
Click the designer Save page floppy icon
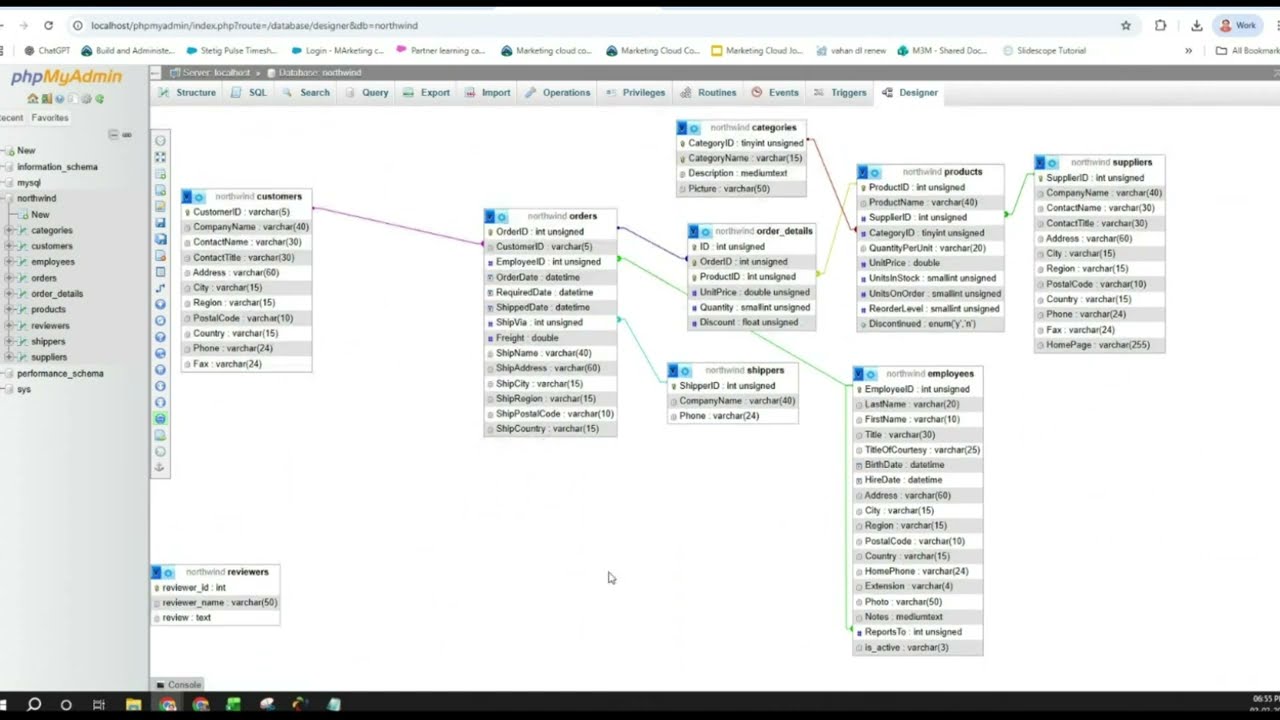pyautogui.click(x=160, y=223)
